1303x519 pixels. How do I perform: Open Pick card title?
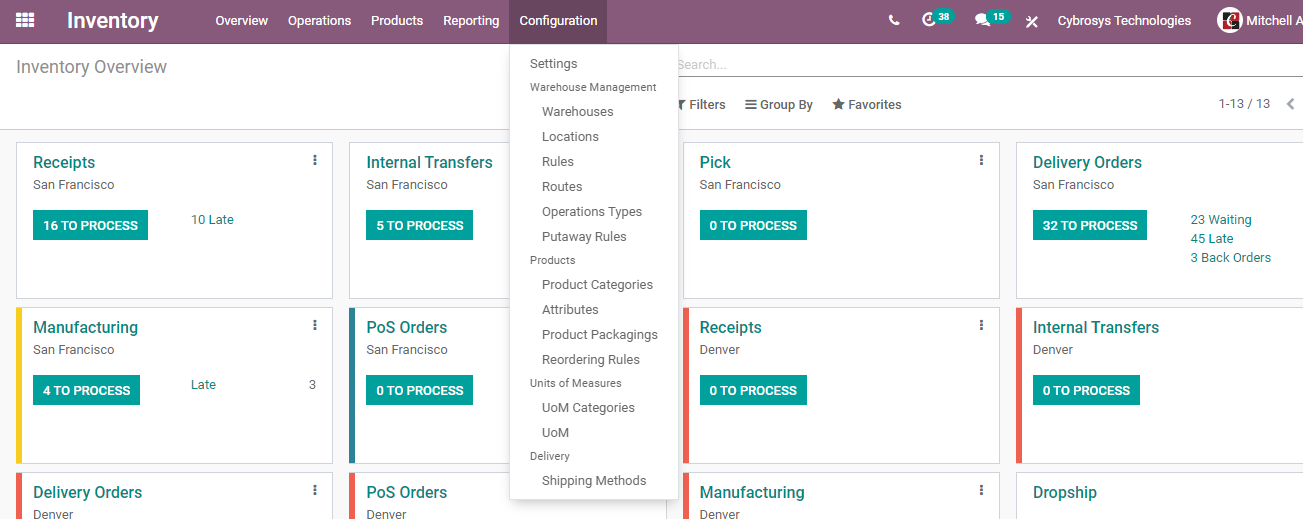(x=715, y=162)
